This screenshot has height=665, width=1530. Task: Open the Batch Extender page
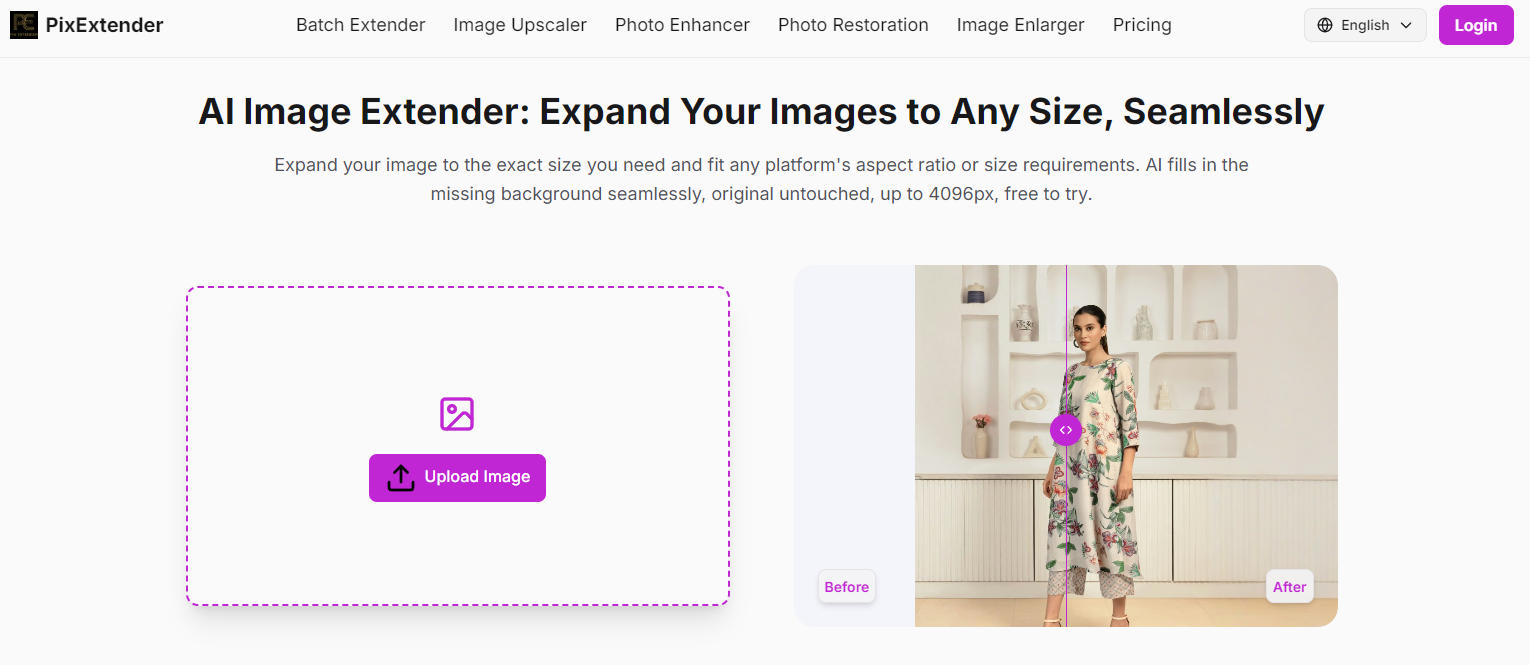361,25
